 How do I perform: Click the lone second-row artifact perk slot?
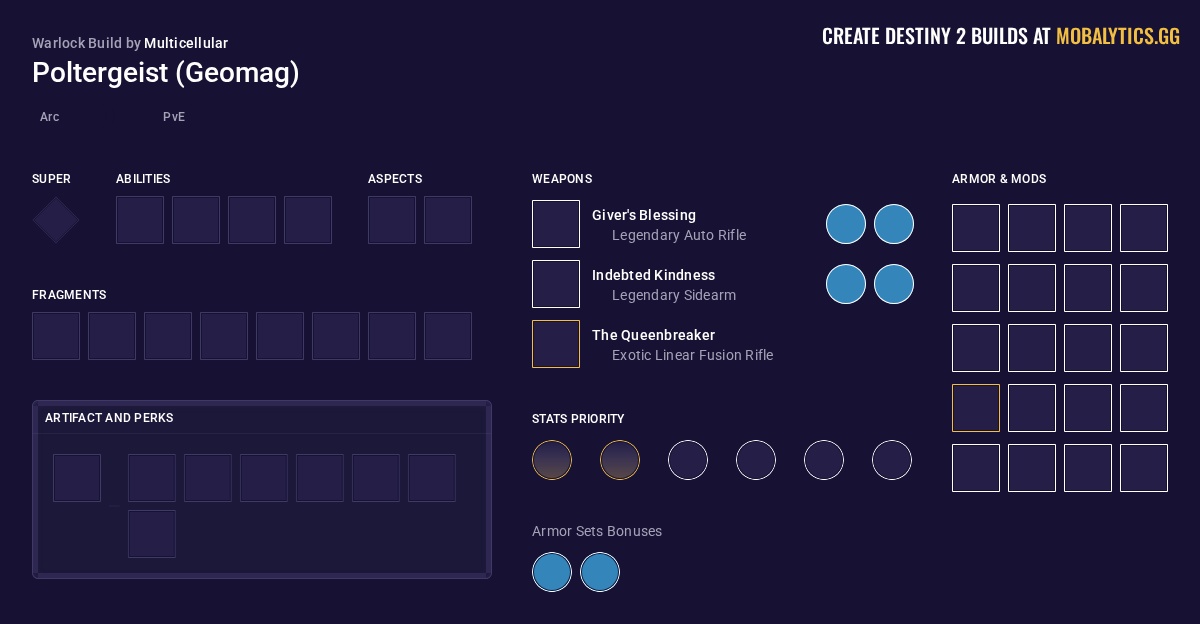(x=152, y=534)
